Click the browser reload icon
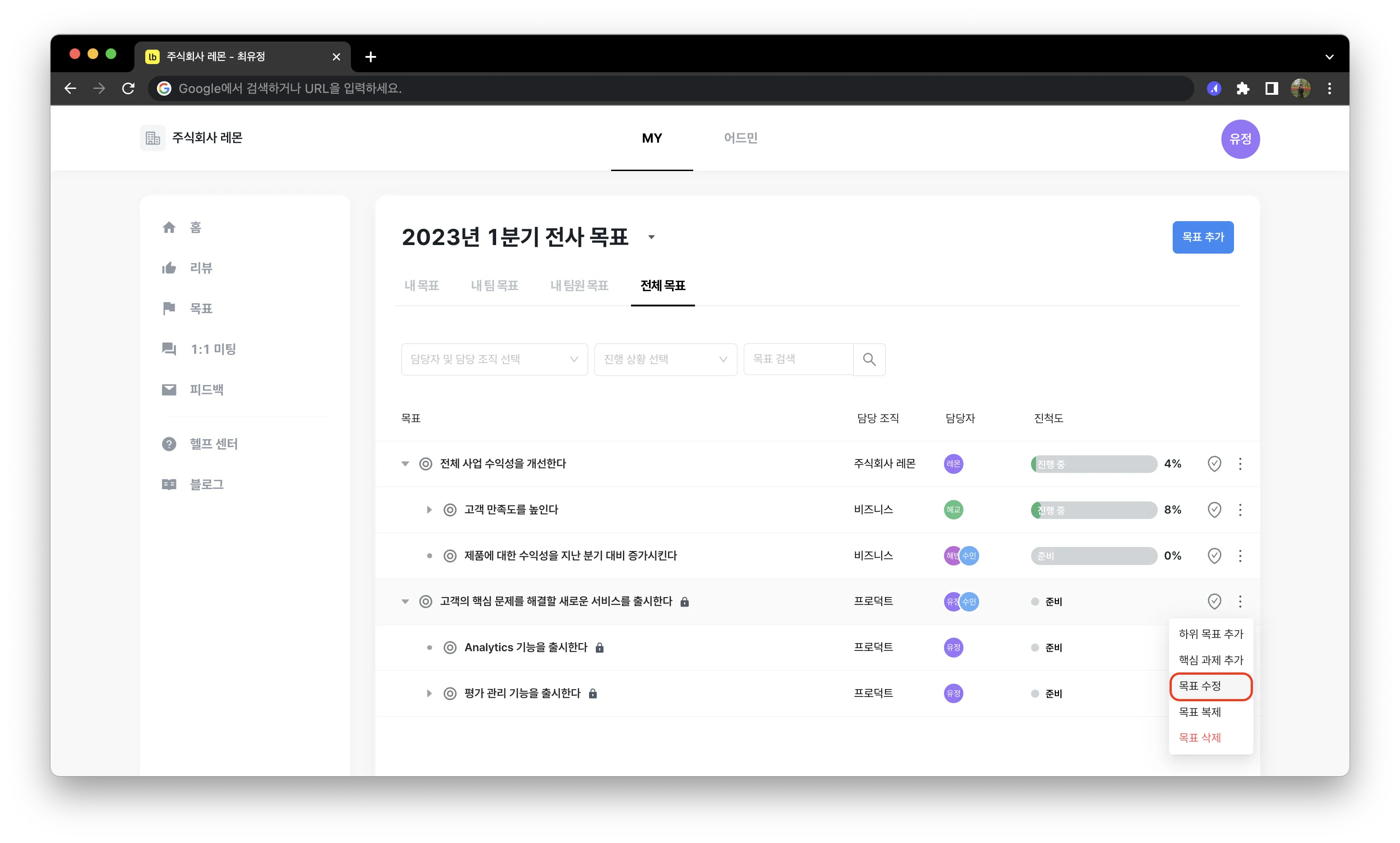The image size is (1400, 843). point(128,88)
